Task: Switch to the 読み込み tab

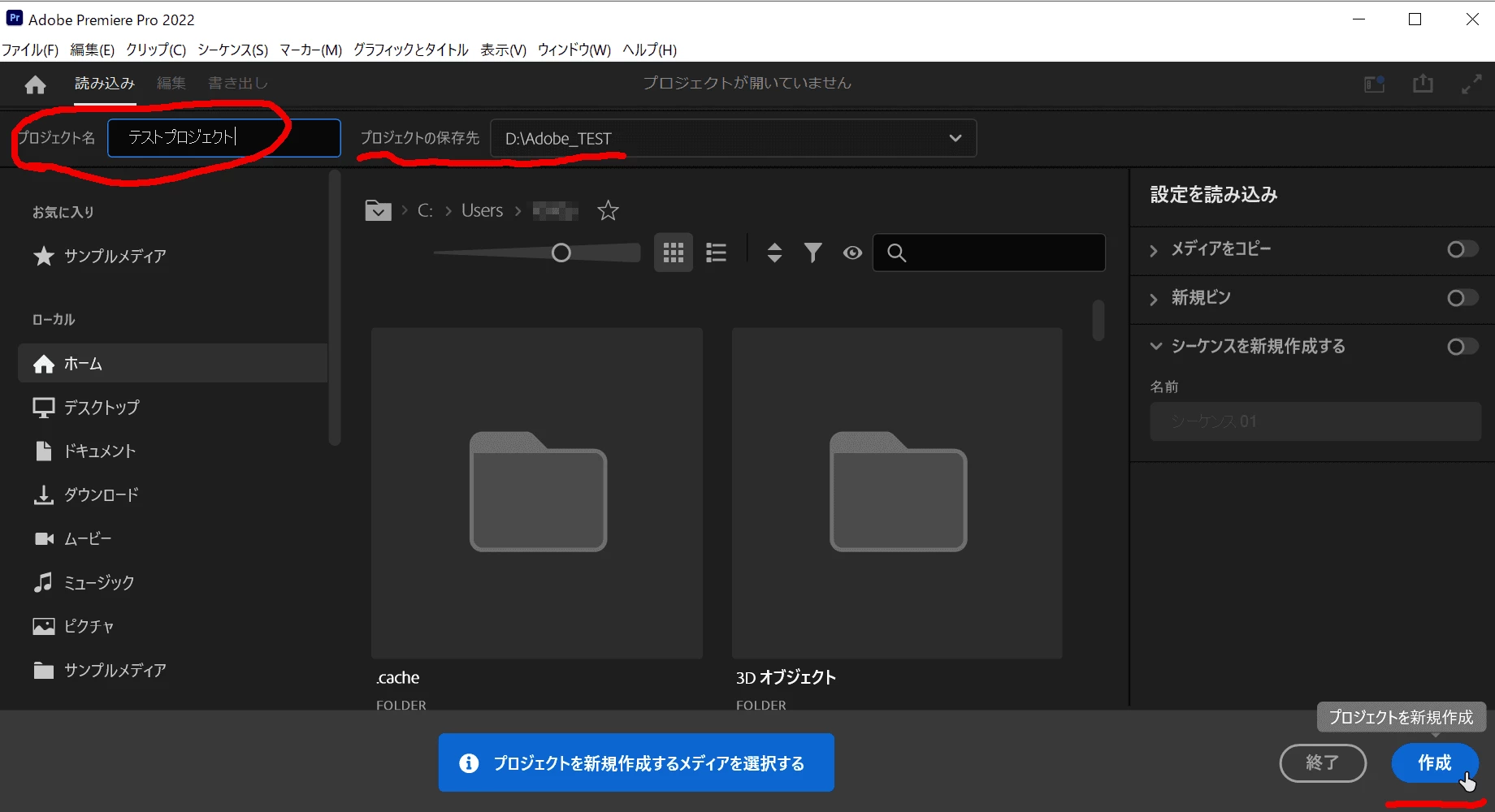Action: [105, 83]
